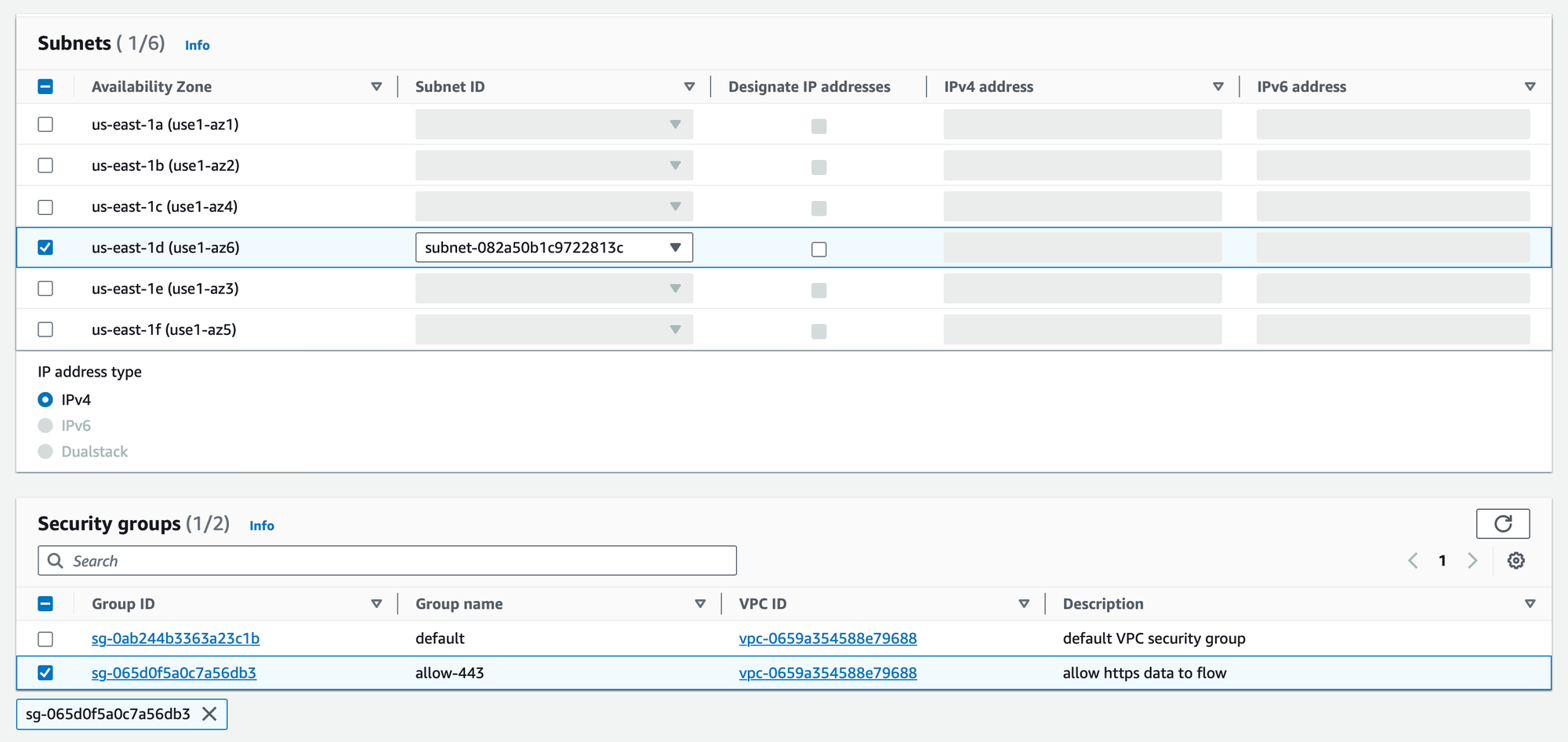The height and width of the screenshot is (742, 1568).
Task: Uncheck the us-east-1d availability zone
Action: [45, 247]
